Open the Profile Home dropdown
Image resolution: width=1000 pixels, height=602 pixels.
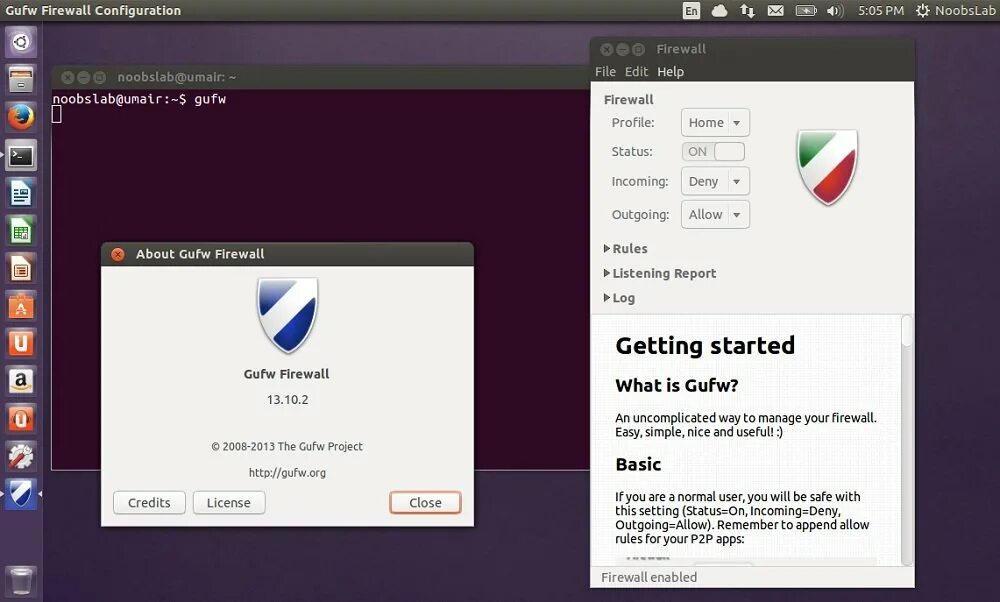point(715,122)
